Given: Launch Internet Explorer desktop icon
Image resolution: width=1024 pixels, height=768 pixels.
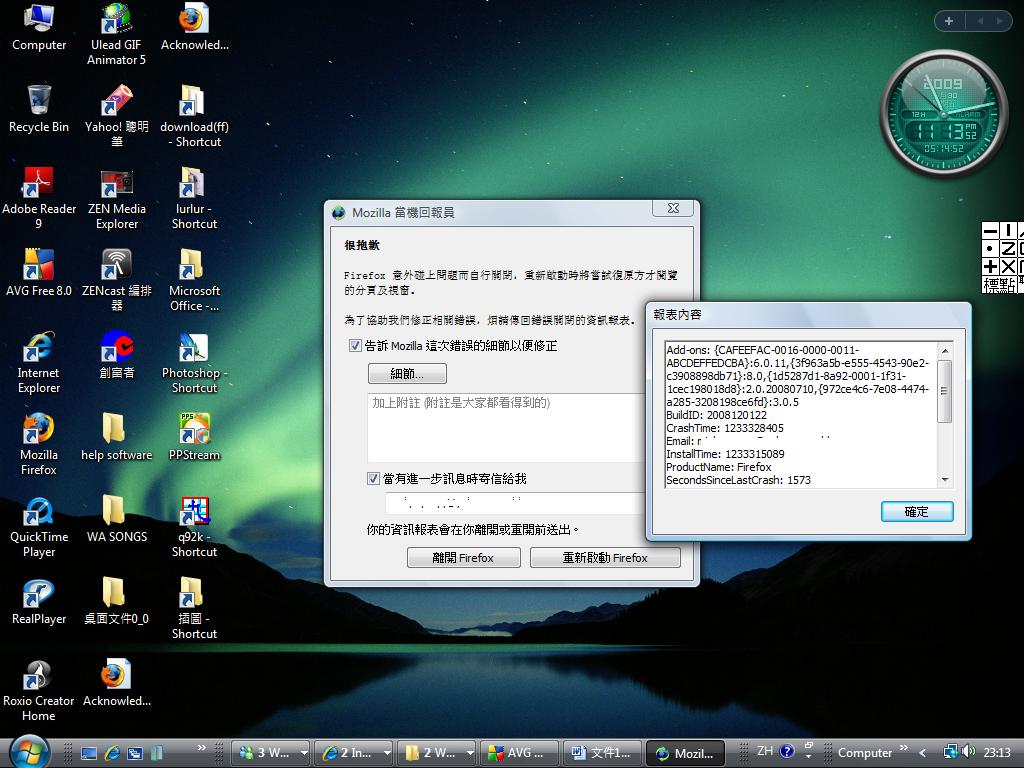Looking at the screenshot, I should click(39, 362).
